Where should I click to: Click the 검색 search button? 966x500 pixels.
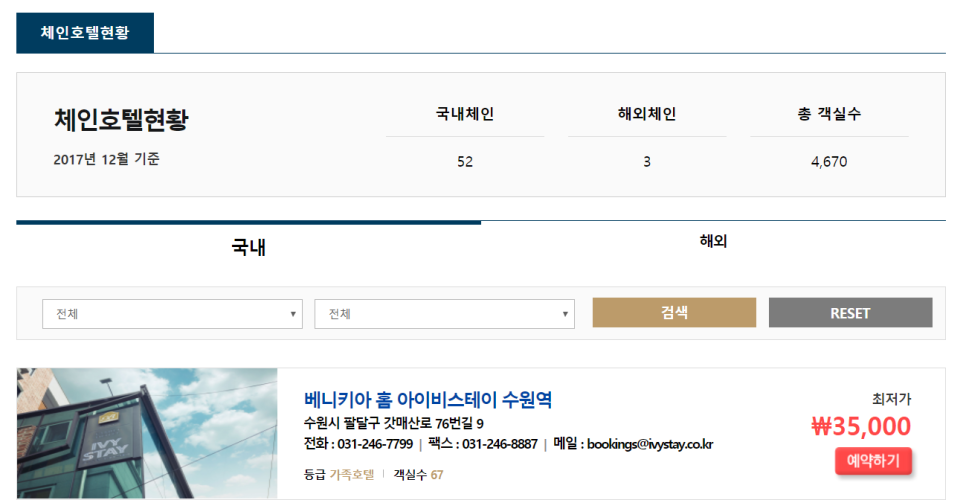coord(674,313)
